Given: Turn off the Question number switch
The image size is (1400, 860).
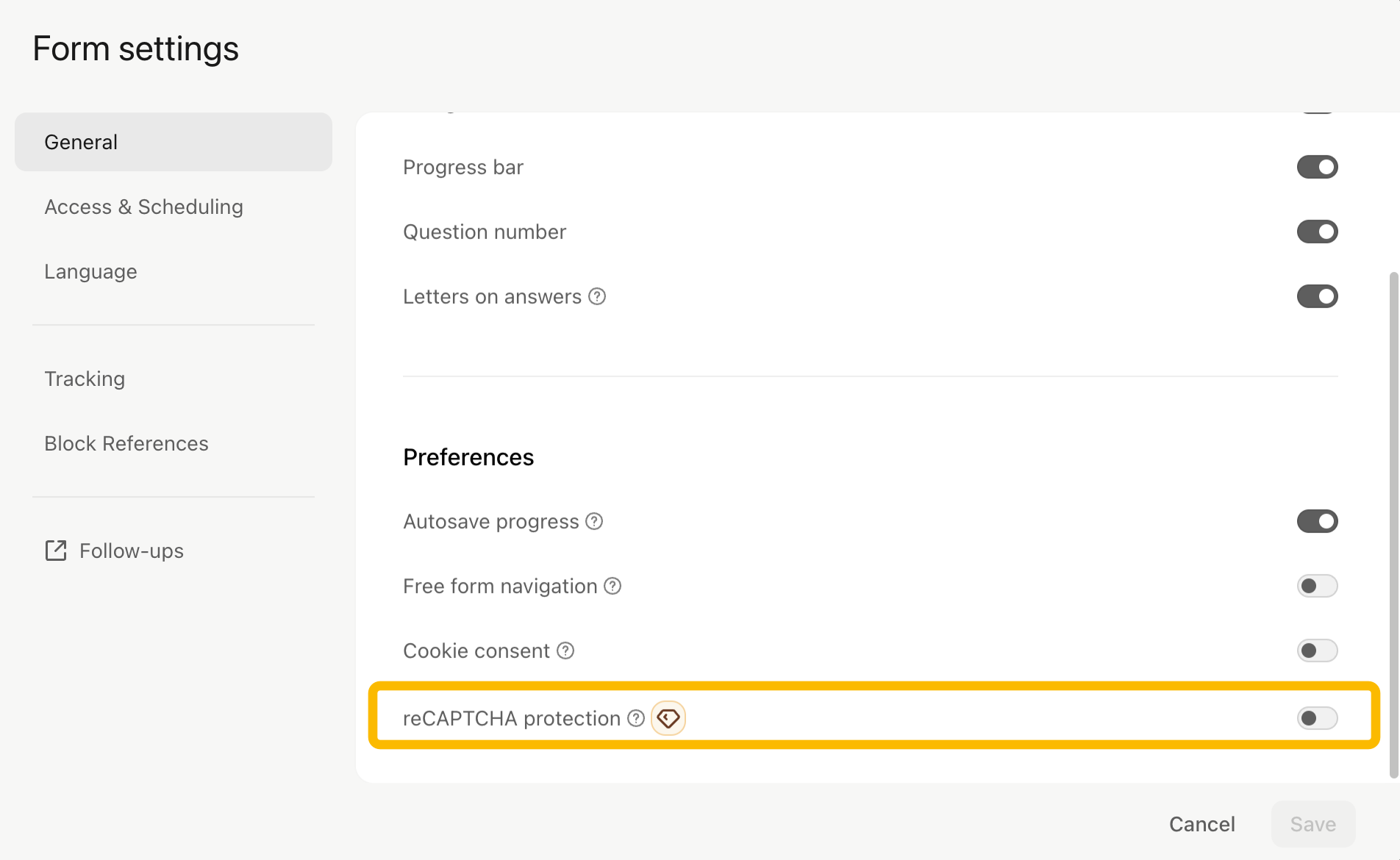Looking at the screenshot, I should pos(1317,232).
